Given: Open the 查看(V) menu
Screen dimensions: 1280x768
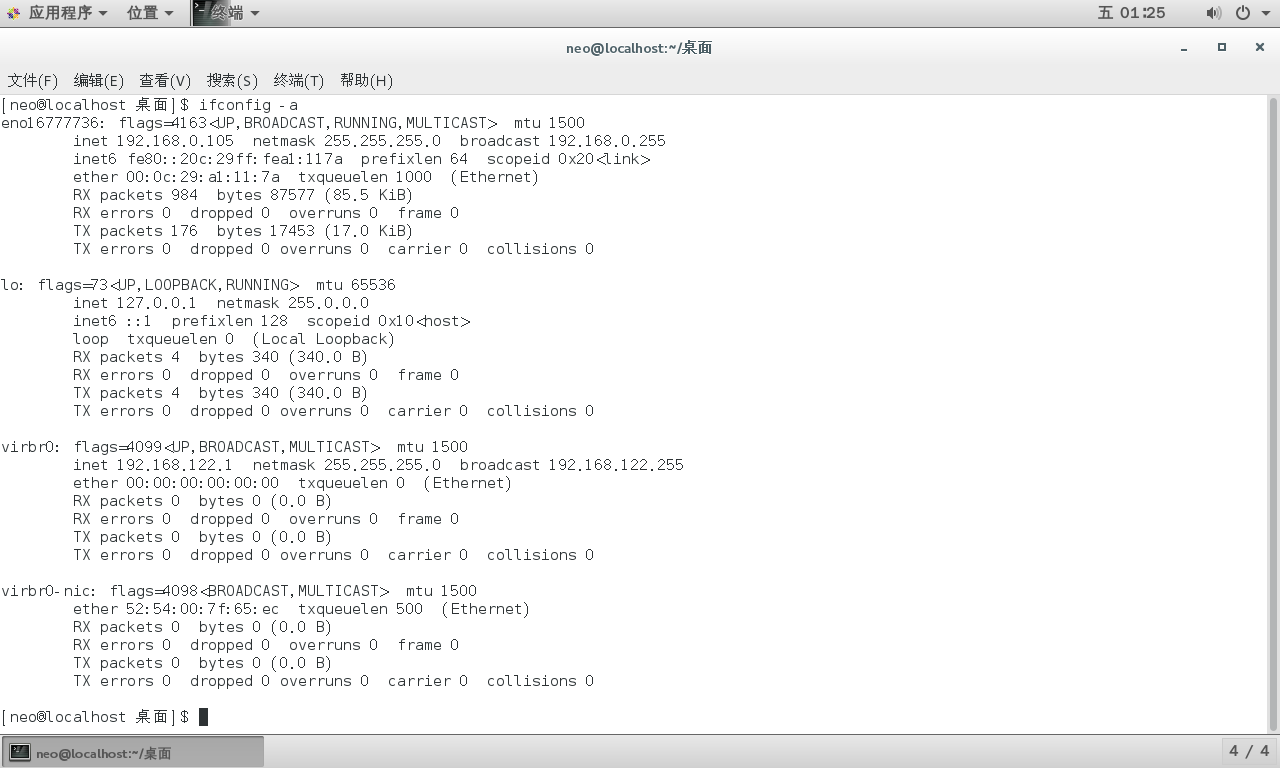Looking at the screenshot, I should tap(165, 80).
